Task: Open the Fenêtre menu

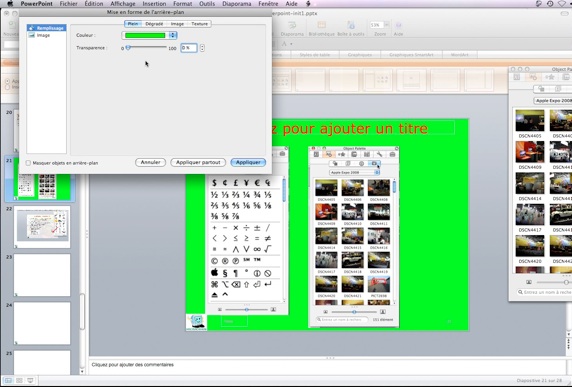Action: [268, 4]
